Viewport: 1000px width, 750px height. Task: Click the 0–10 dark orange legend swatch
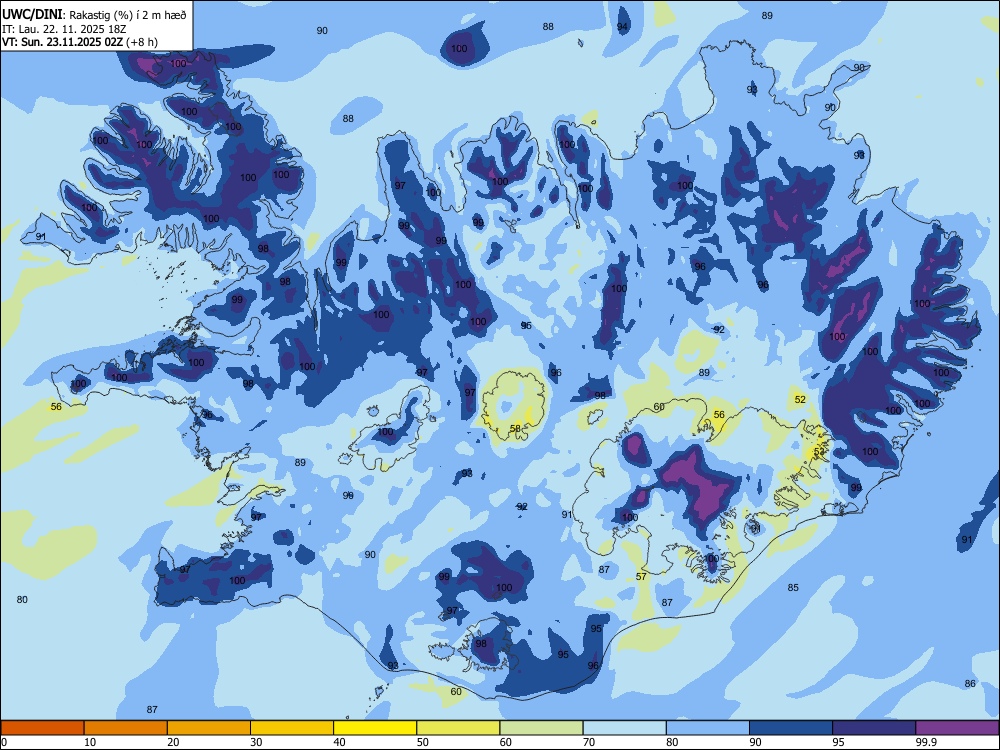[x=42, y=728]
